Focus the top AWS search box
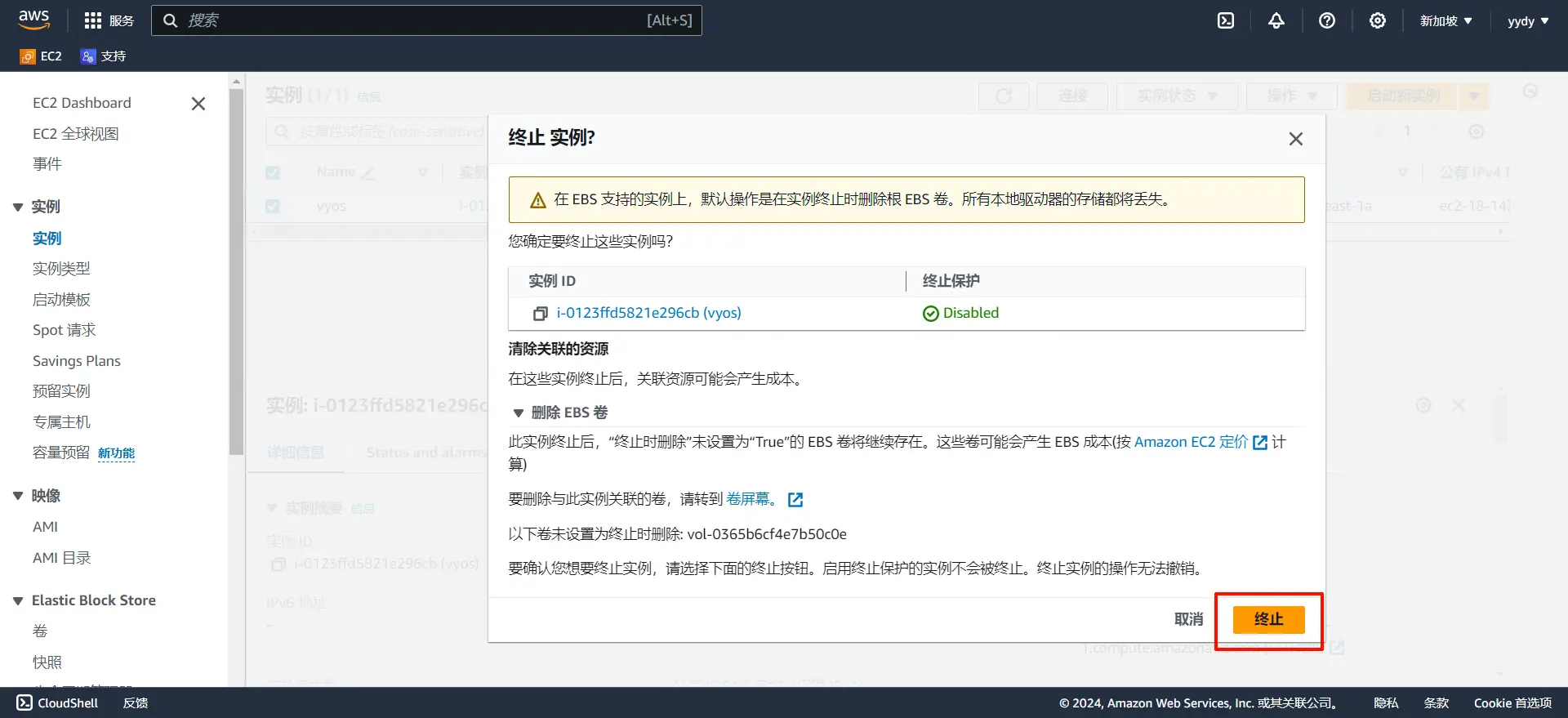This screenshot has height=718, width=1568. pyautogui.click(x=426, y=20)
